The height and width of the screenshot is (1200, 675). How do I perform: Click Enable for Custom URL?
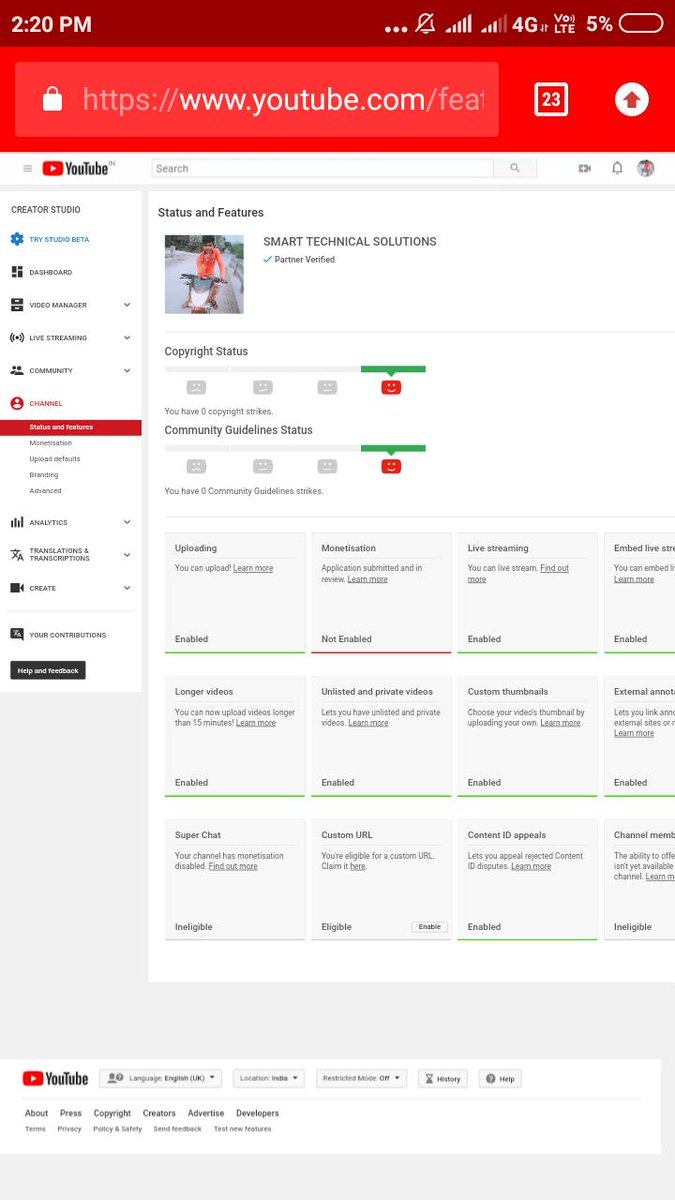pos(430,927)
